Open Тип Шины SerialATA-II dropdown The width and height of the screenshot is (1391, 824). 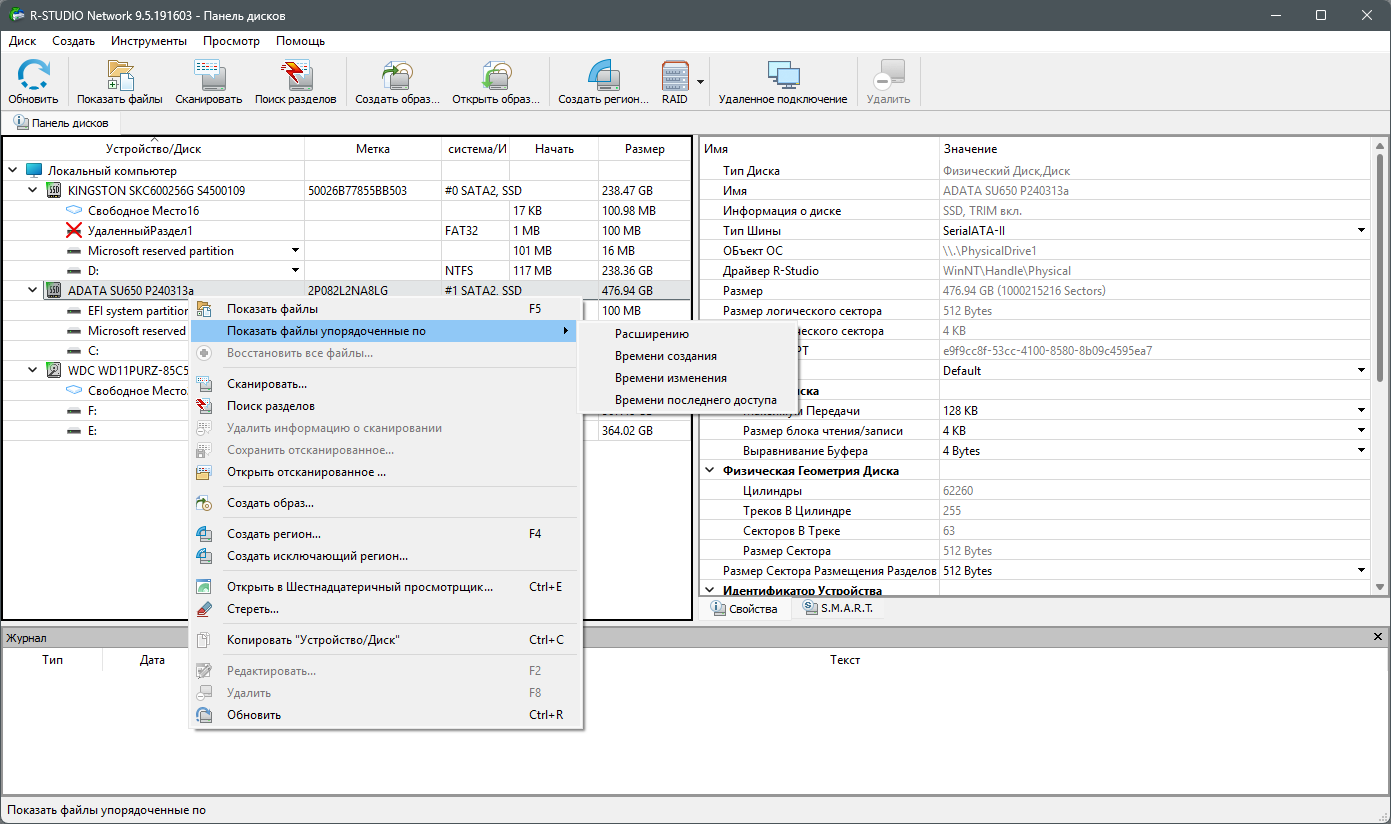coord(1361,231)
